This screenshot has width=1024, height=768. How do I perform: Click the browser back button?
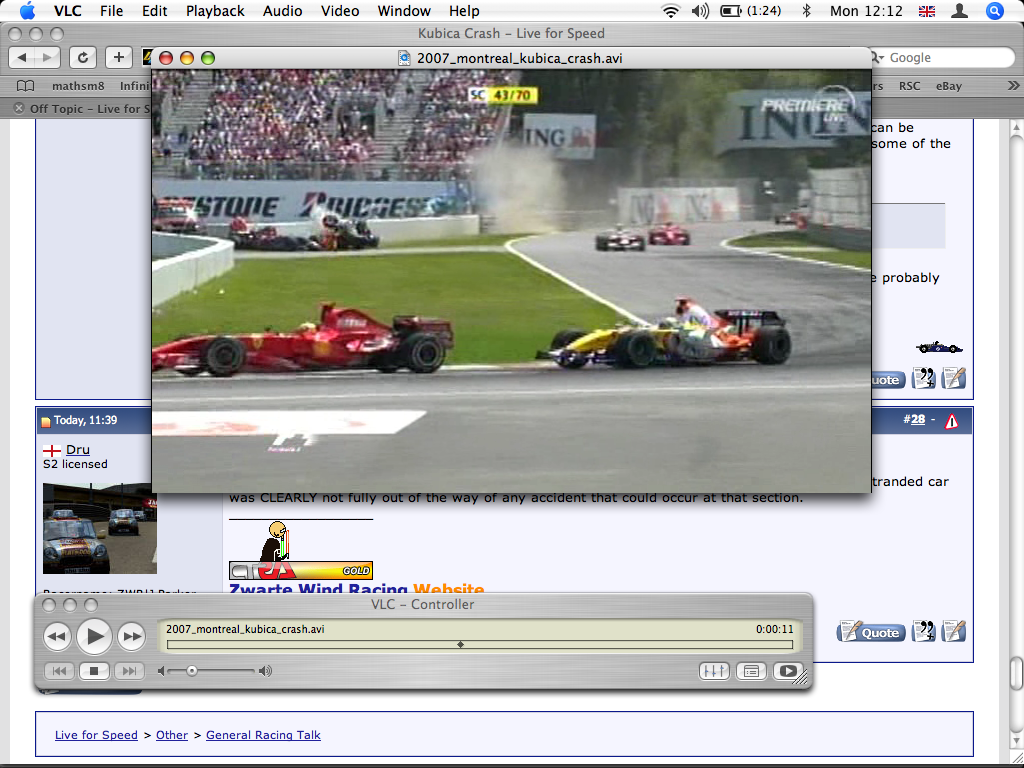(x=22, y=57)
